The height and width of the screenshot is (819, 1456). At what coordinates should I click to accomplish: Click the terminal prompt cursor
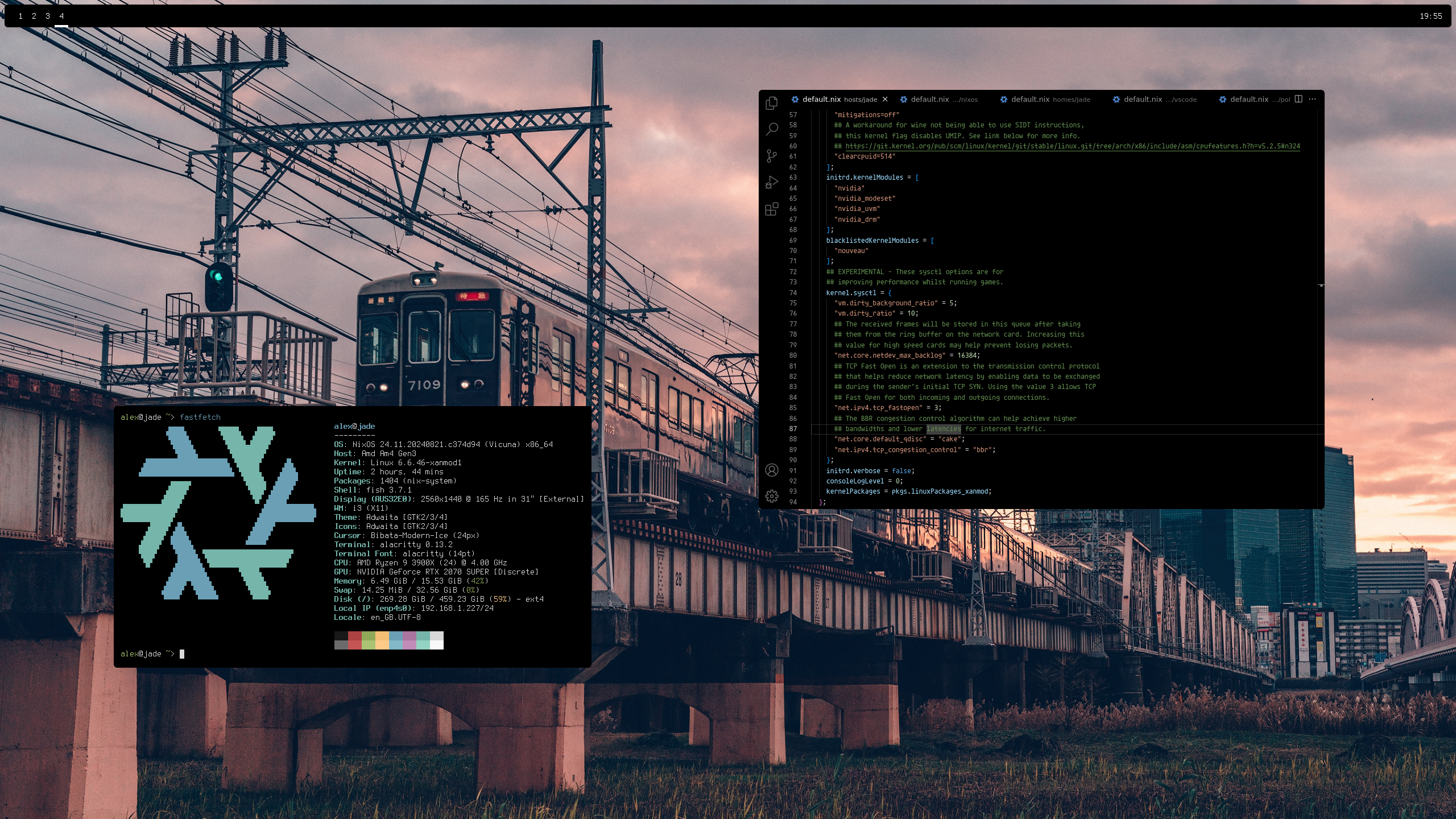182,654
